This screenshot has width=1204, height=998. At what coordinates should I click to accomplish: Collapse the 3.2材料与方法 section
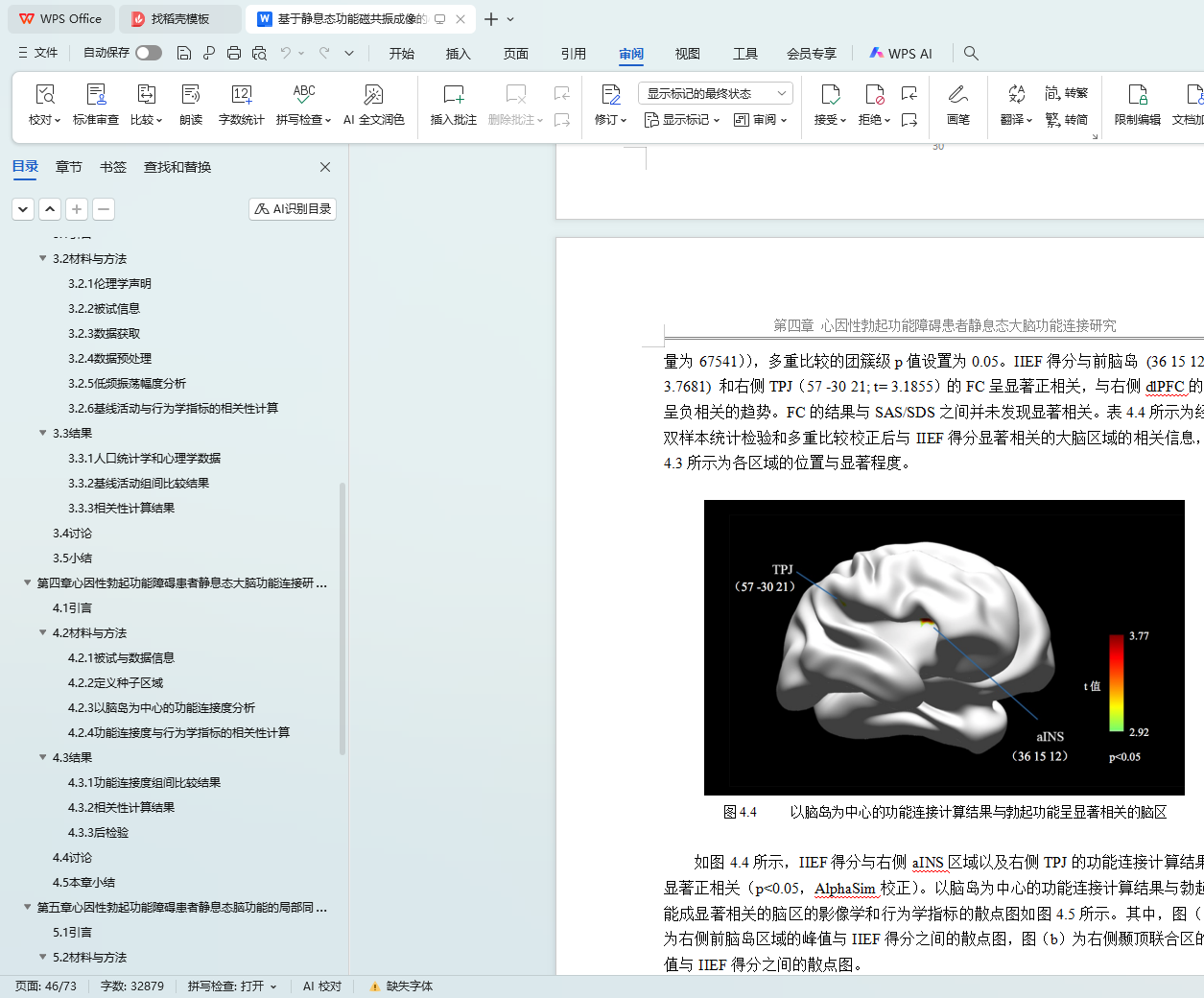click(42, 258)
